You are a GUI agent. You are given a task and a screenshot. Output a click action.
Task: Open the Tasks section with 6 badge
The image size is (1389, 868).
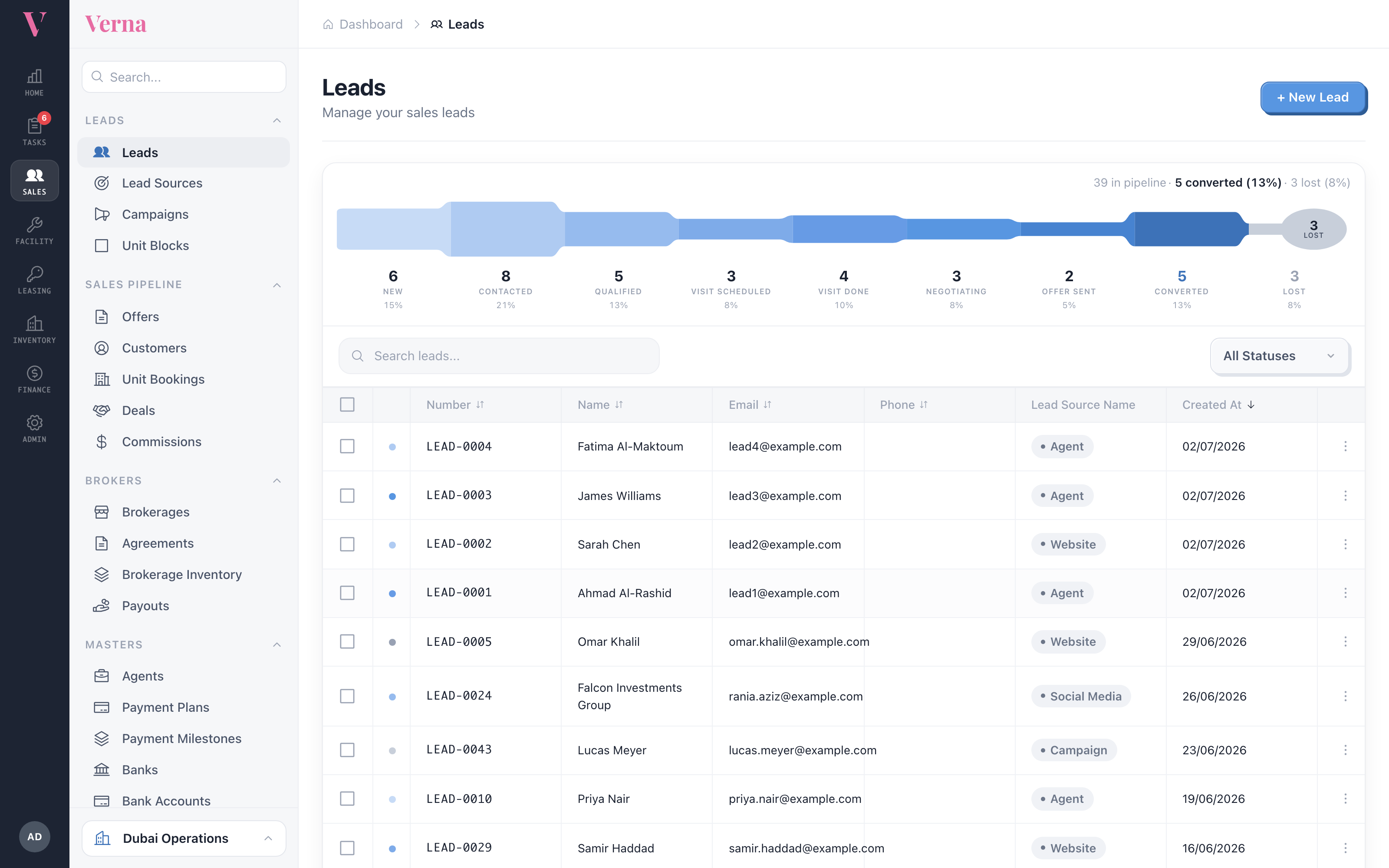pos(34,132)
